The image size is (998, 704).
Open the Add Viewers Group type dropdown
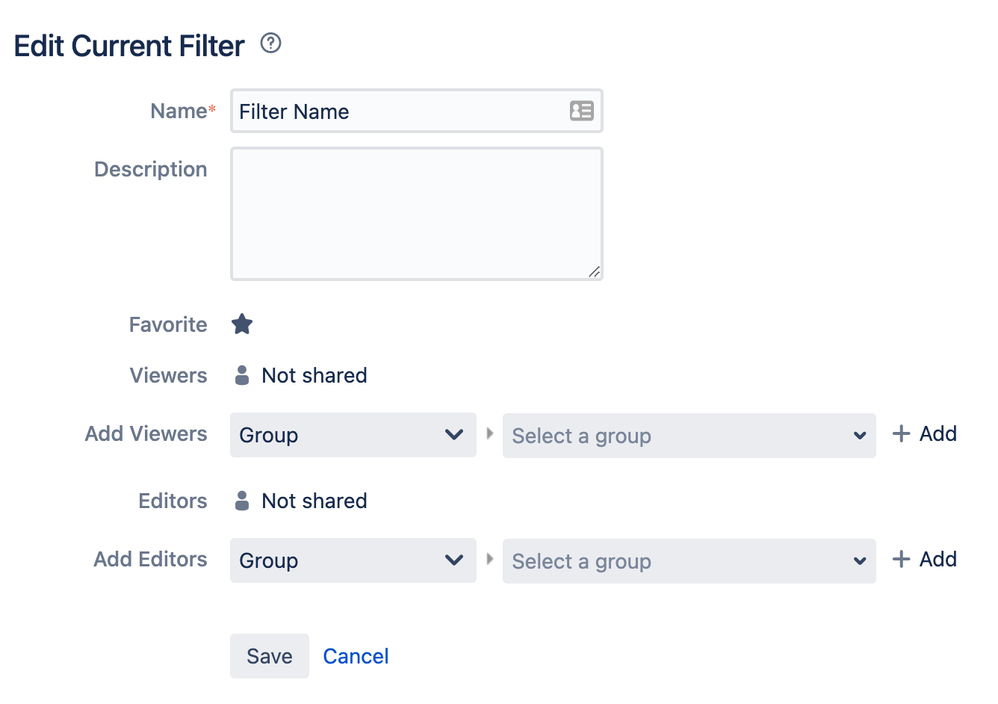(352, 435)
